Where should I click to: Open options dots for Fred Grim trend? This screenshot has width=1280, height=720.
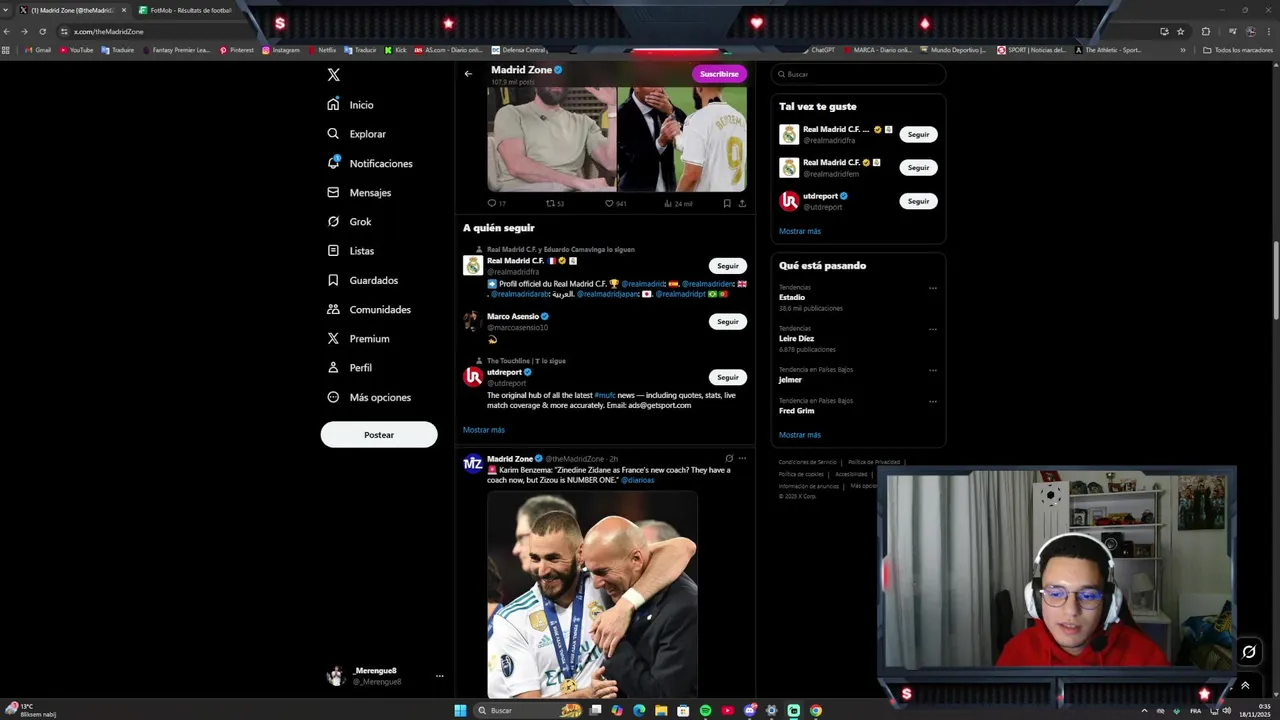933,401
